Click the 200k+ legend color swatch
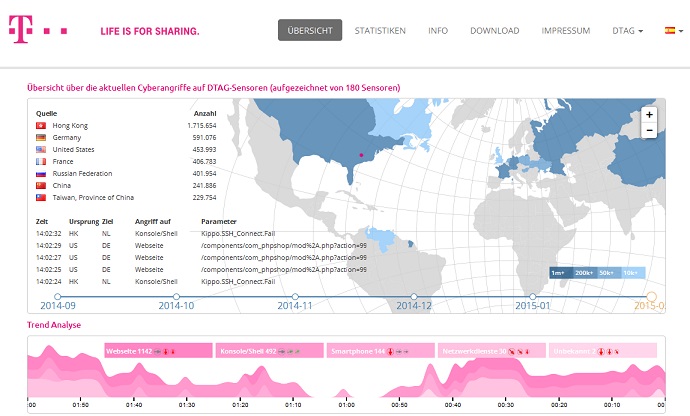 pos(585,273)
